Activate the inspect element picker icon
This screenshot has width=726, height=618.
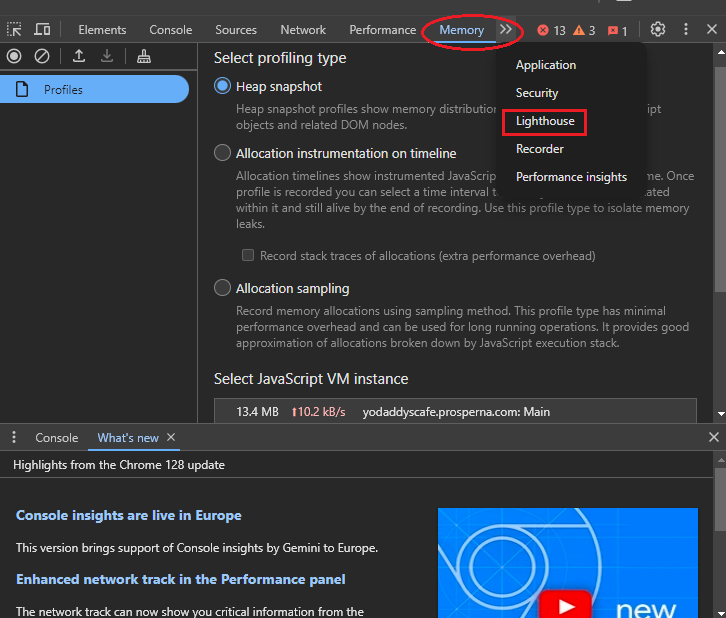[x=14, y=30]
